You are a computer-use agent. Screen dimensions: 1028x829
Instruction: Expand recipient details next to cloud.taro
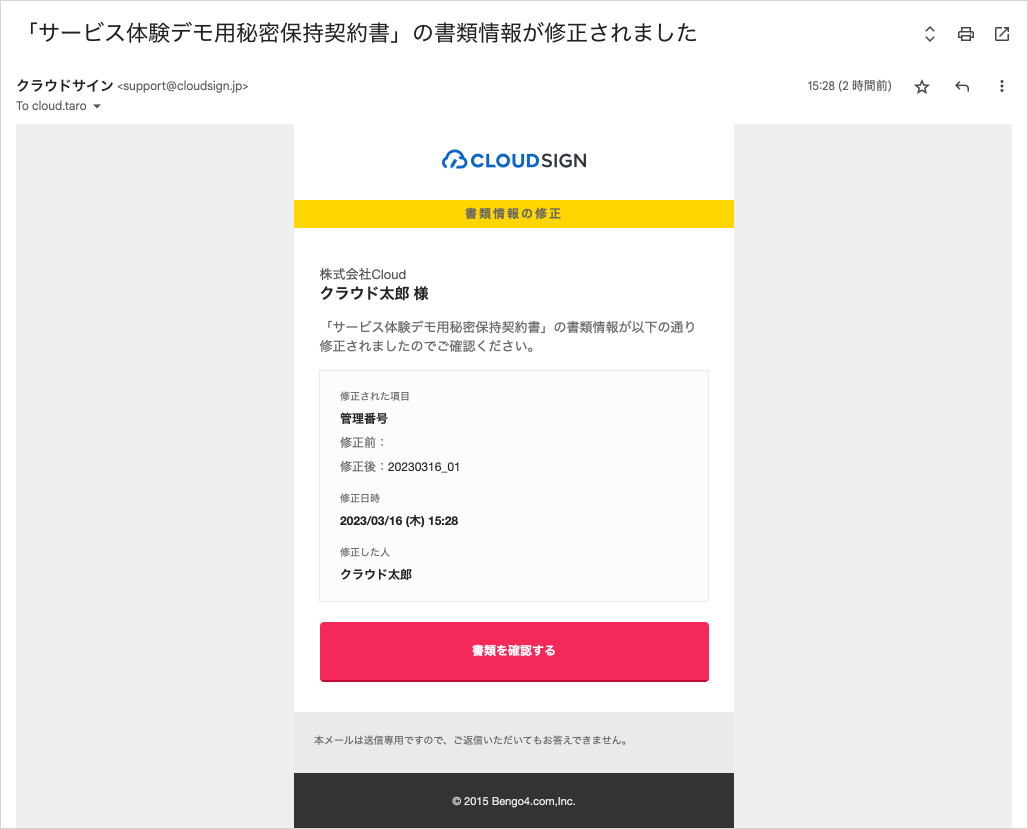coord(97,106)
